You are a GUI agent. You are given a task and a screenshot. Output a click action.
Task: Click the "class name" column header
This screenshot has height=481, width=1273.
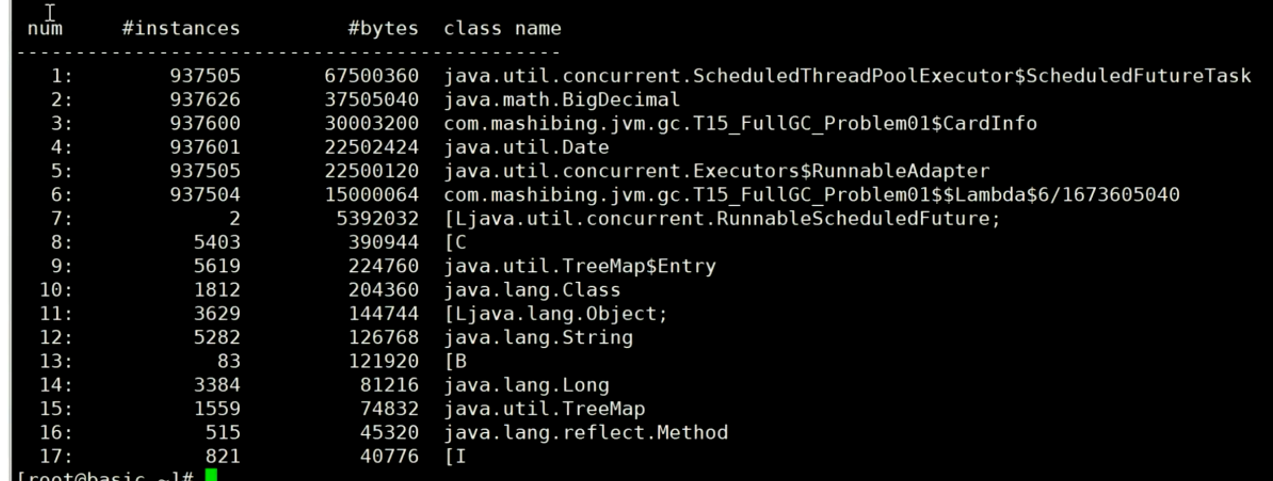(502, 29)
